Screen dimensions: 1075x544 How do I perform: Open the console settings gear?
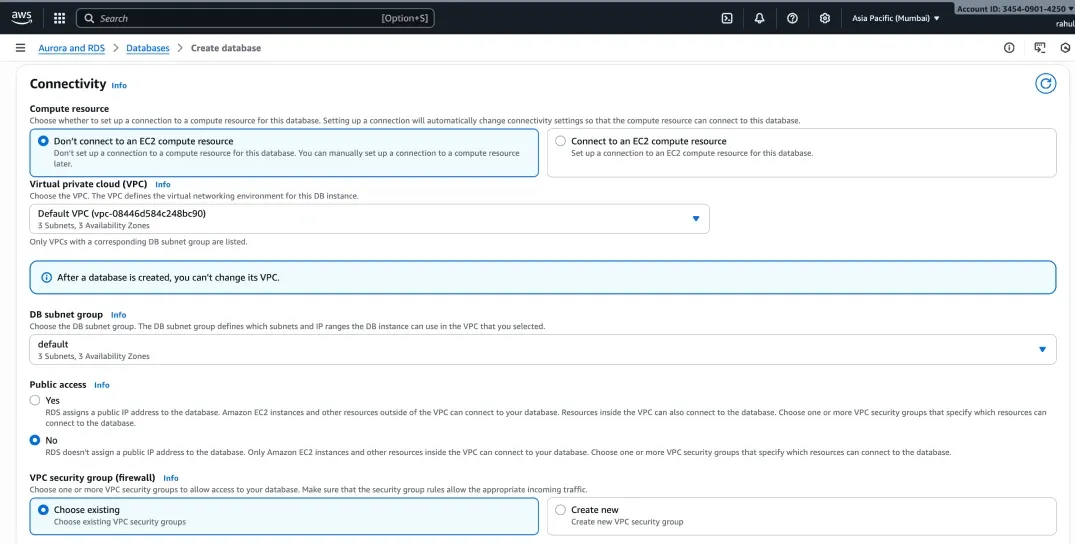tap(825, 18)
